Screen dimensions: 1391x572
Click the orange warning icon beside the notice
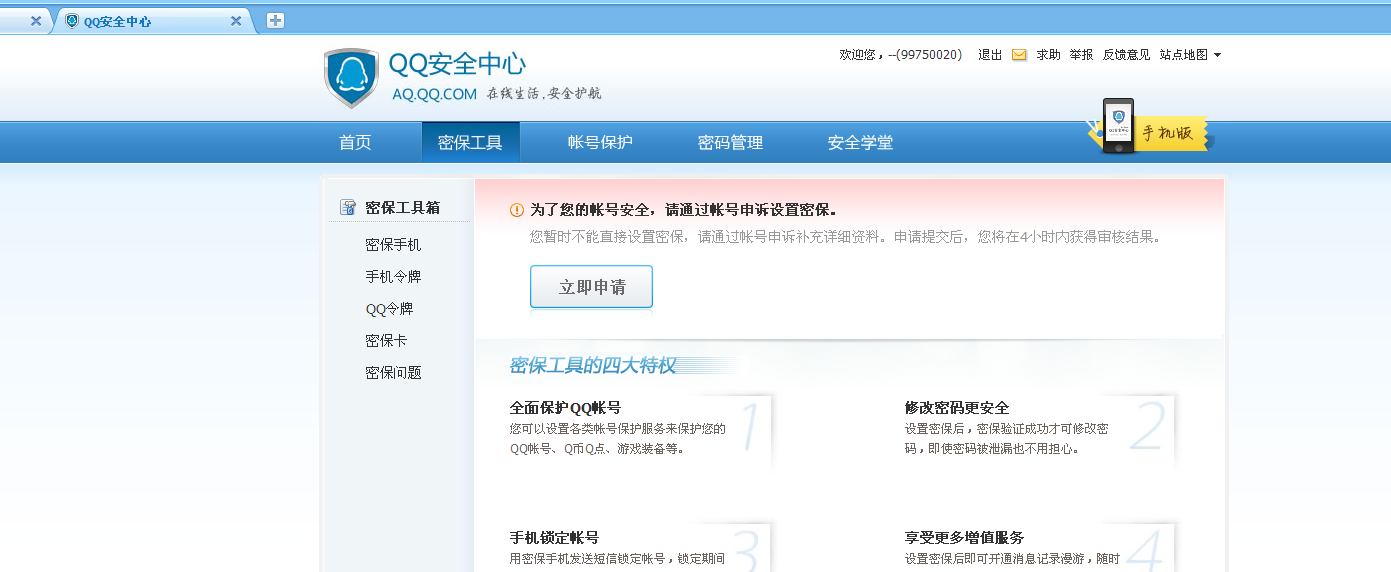tap(517, 210)
